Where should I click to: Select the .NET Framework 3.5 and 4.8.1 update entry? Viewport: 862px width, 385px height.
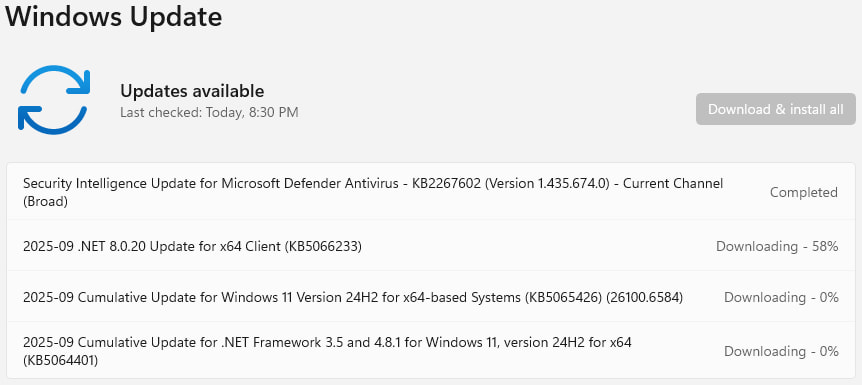(x=431, y=350)
